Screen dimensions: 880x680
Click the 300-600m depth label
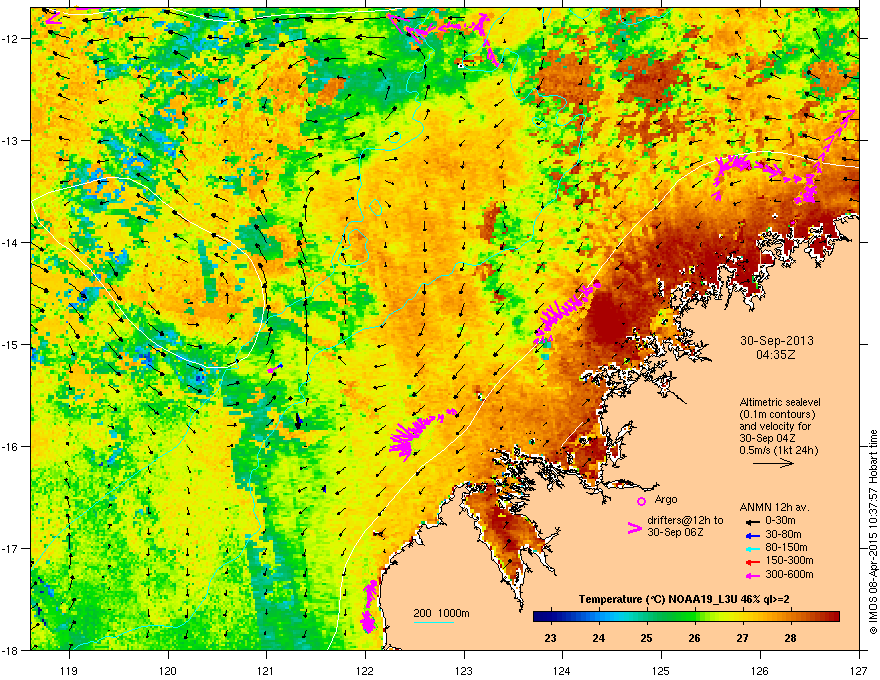[789, 575]
